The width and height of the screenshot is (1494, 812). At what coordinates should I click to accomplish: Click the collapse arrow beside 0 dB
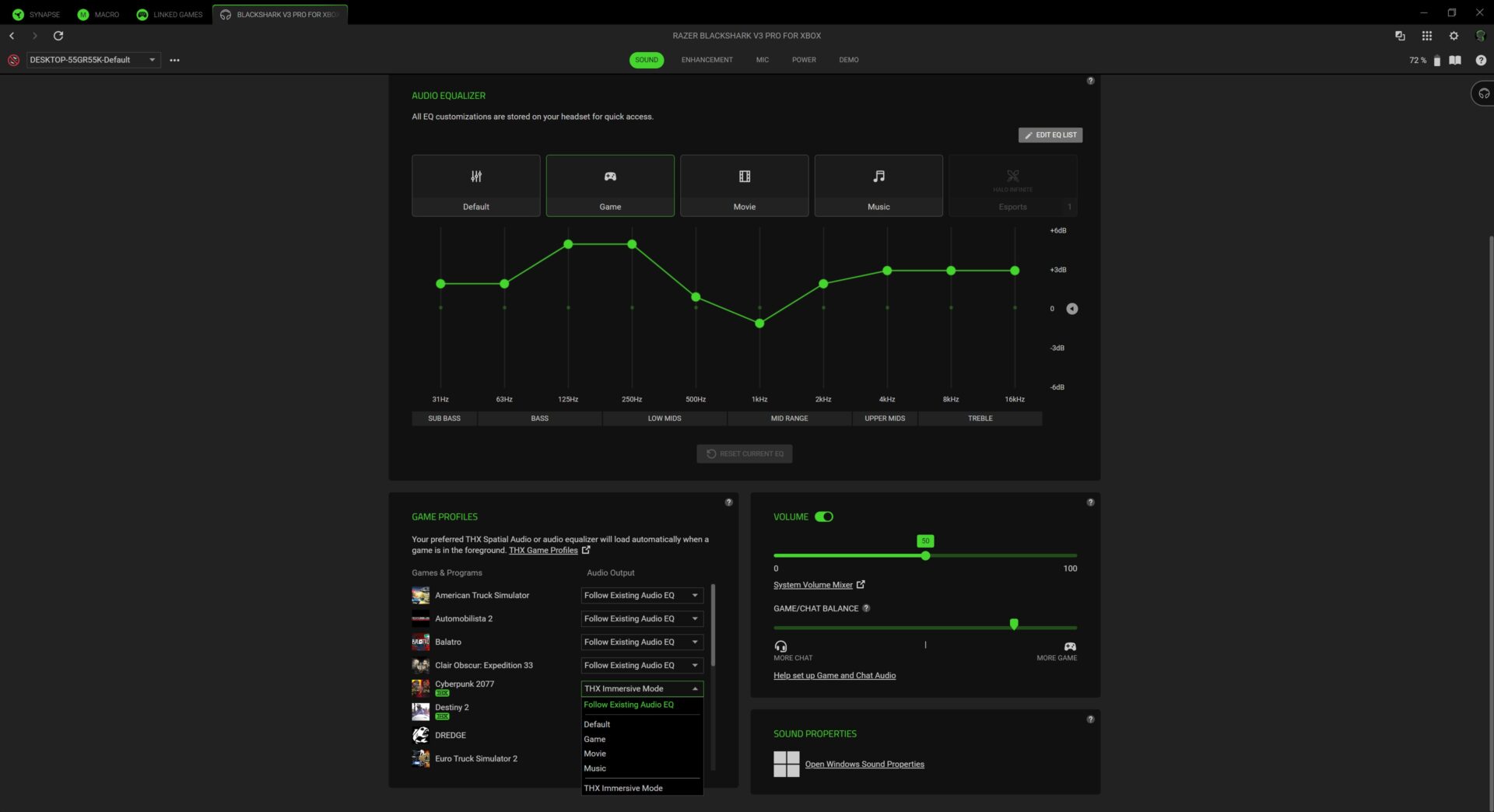pos(1071,309)
